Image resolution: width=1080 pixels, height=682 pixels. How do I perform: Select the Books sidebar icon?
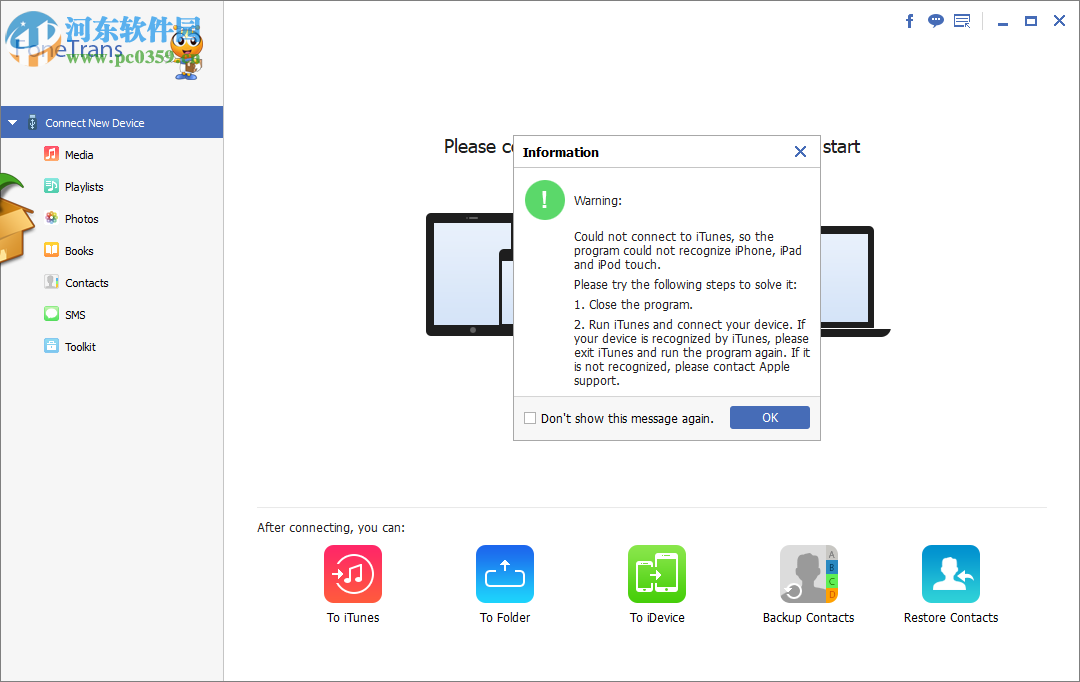coord(52,250)
